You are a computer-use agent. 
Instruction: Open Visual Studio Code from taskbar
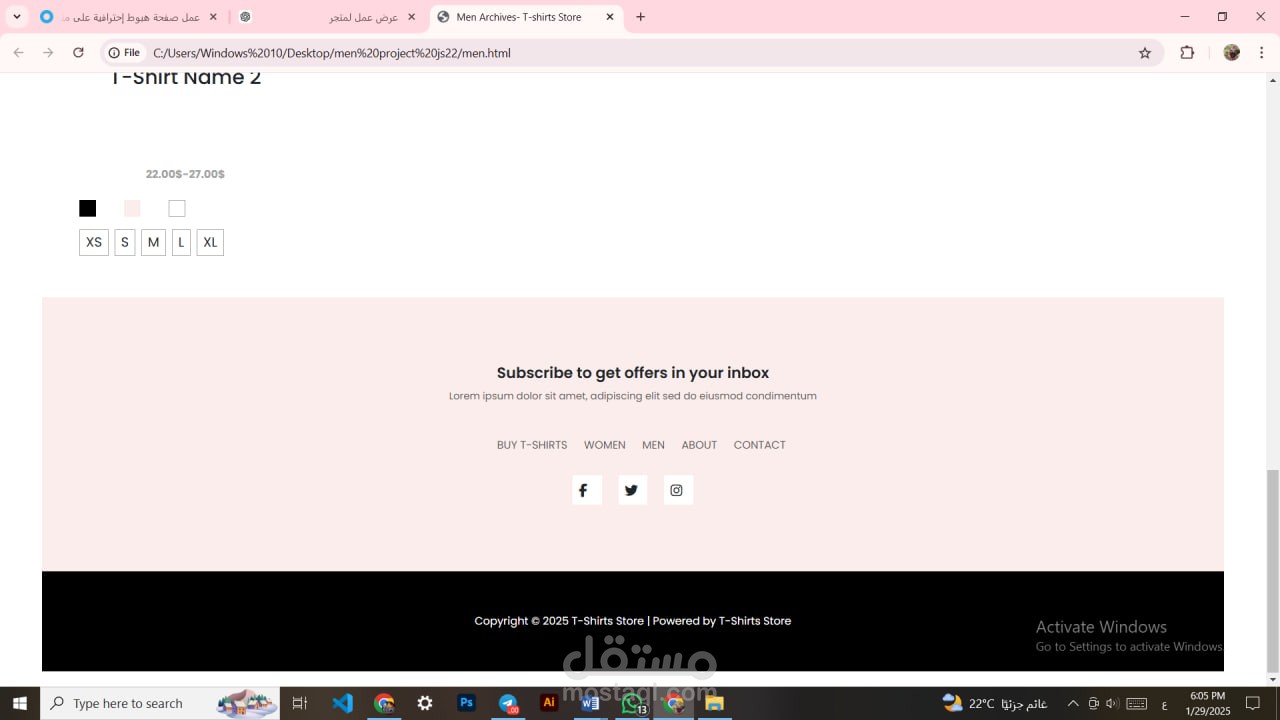tap(342, 703)
